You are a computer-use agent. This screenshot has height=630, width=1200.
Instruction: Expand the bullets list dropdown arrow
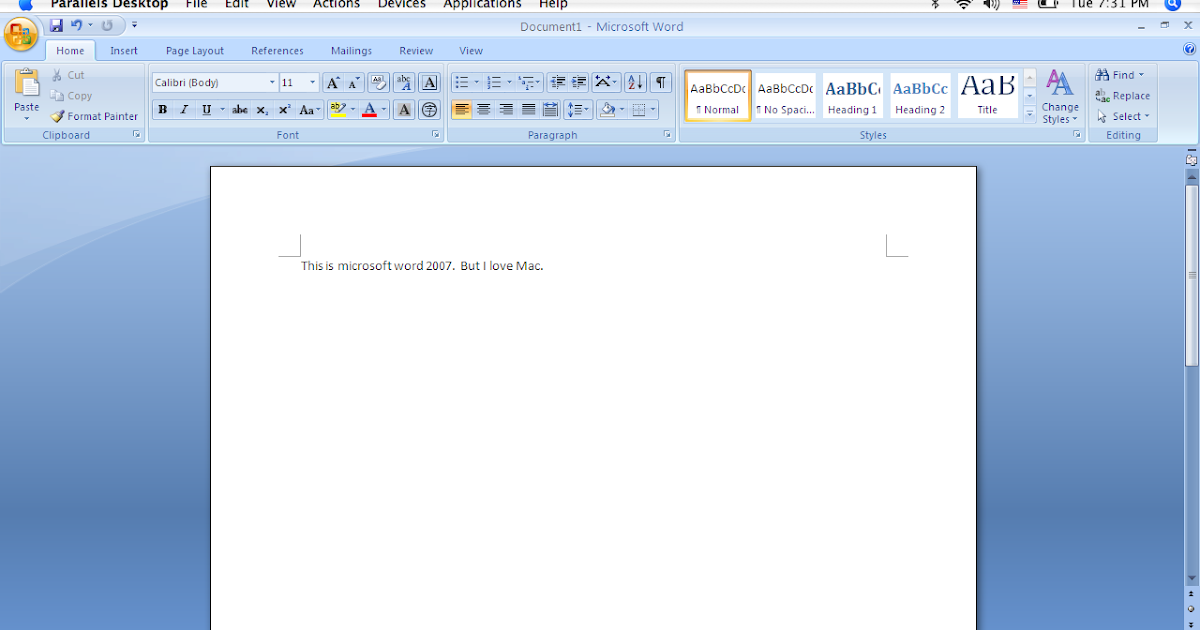[476, 82]
